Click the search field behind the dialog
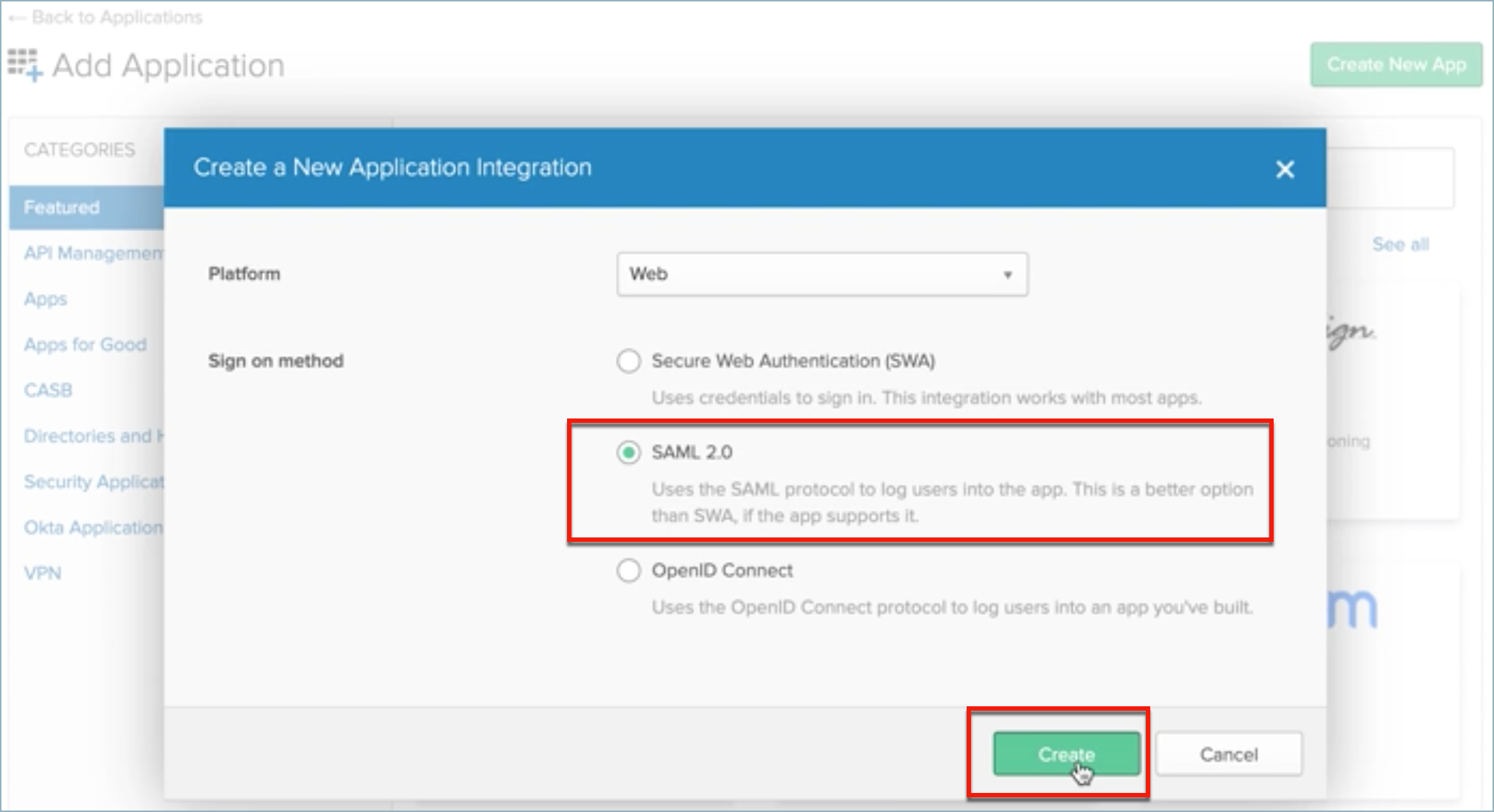 click(x=1390, y=178)
